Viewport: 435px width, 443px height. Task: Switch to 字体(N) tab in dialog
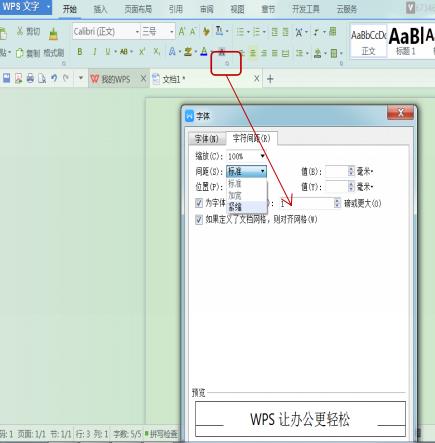coord(207,139)
